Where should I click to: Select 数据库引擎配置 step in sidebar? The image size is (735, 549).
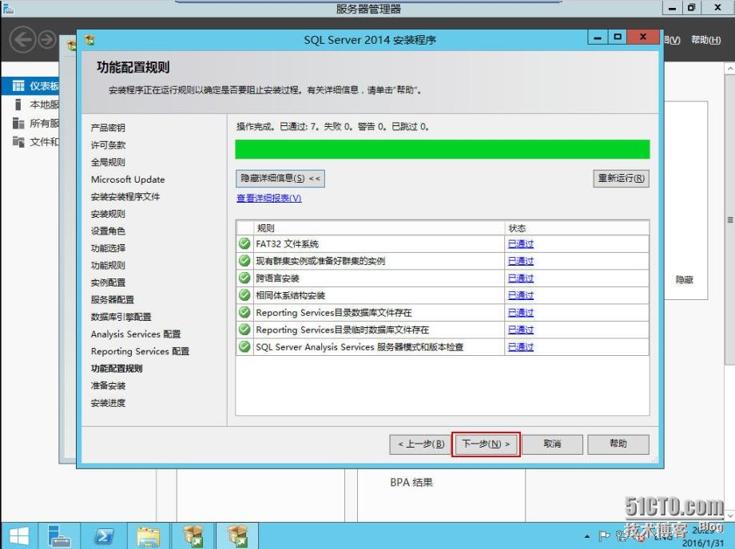121,317
